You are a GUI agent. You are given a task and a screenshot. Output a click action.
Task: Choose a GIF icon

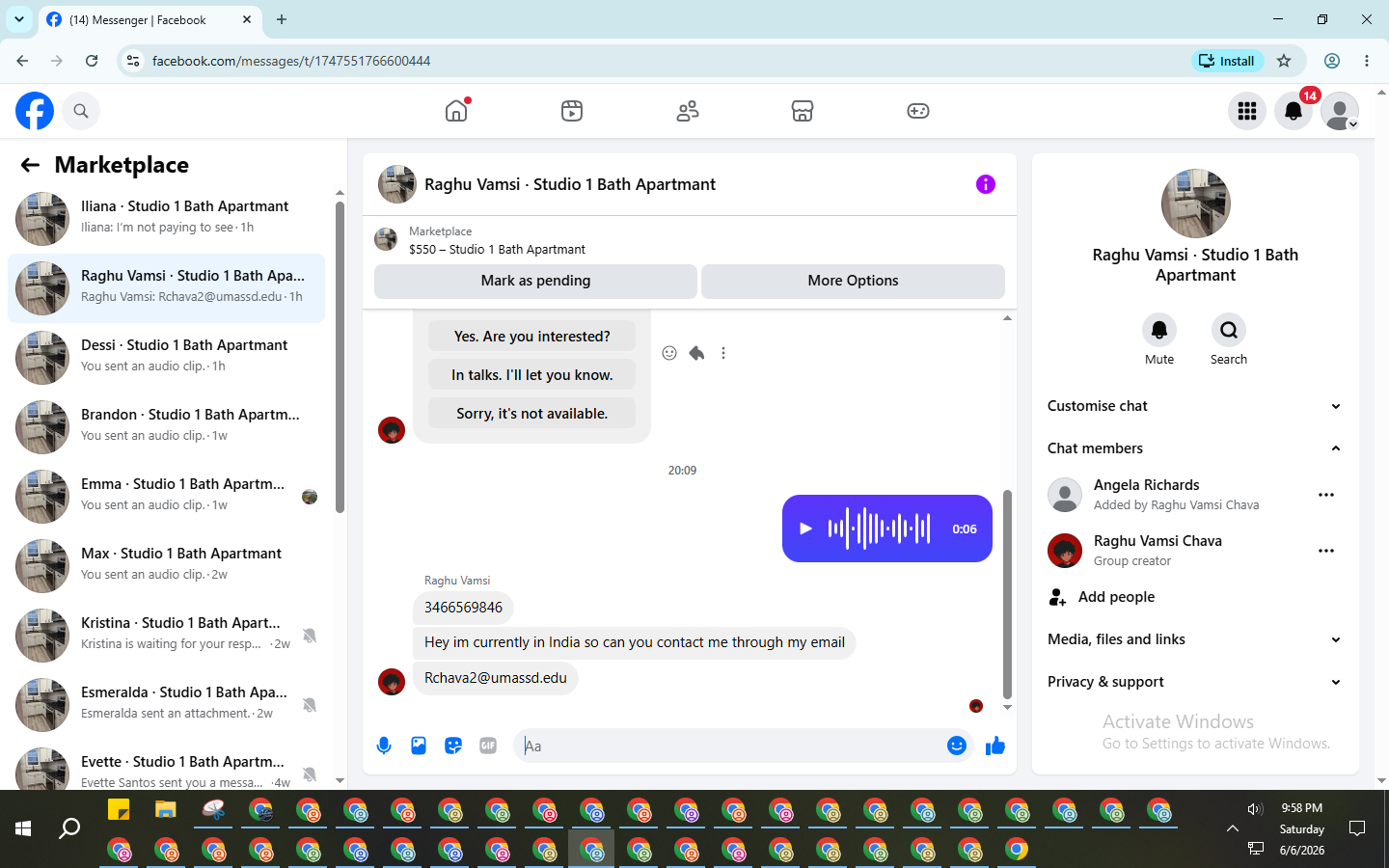click(488, 746)
